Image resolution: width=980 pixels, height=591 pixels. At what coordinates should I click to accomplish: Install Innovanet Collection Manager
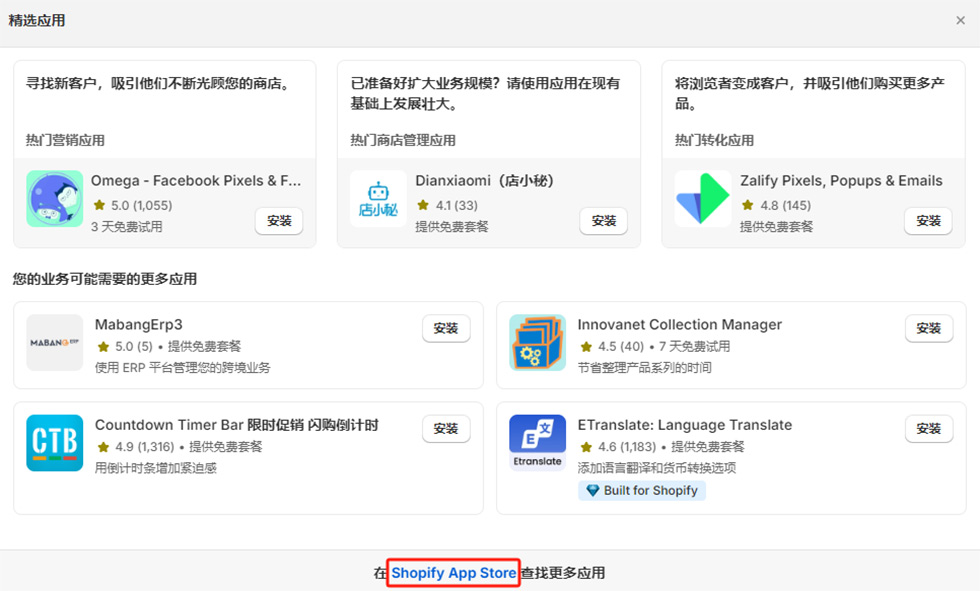[x=928, y=328]
